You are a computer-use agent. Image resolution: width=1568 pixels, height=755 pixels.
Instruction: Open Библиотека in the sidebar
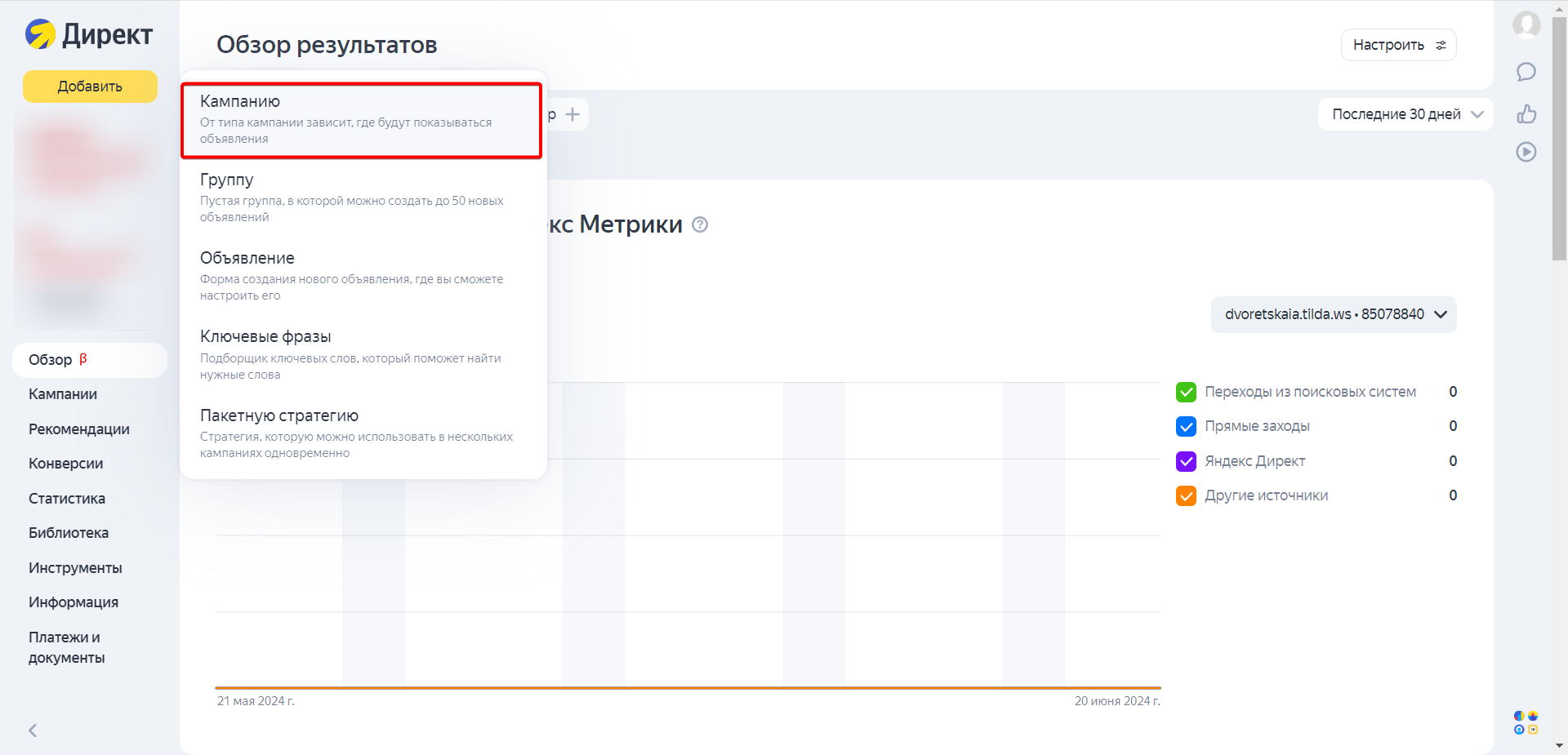coord(69,533)
